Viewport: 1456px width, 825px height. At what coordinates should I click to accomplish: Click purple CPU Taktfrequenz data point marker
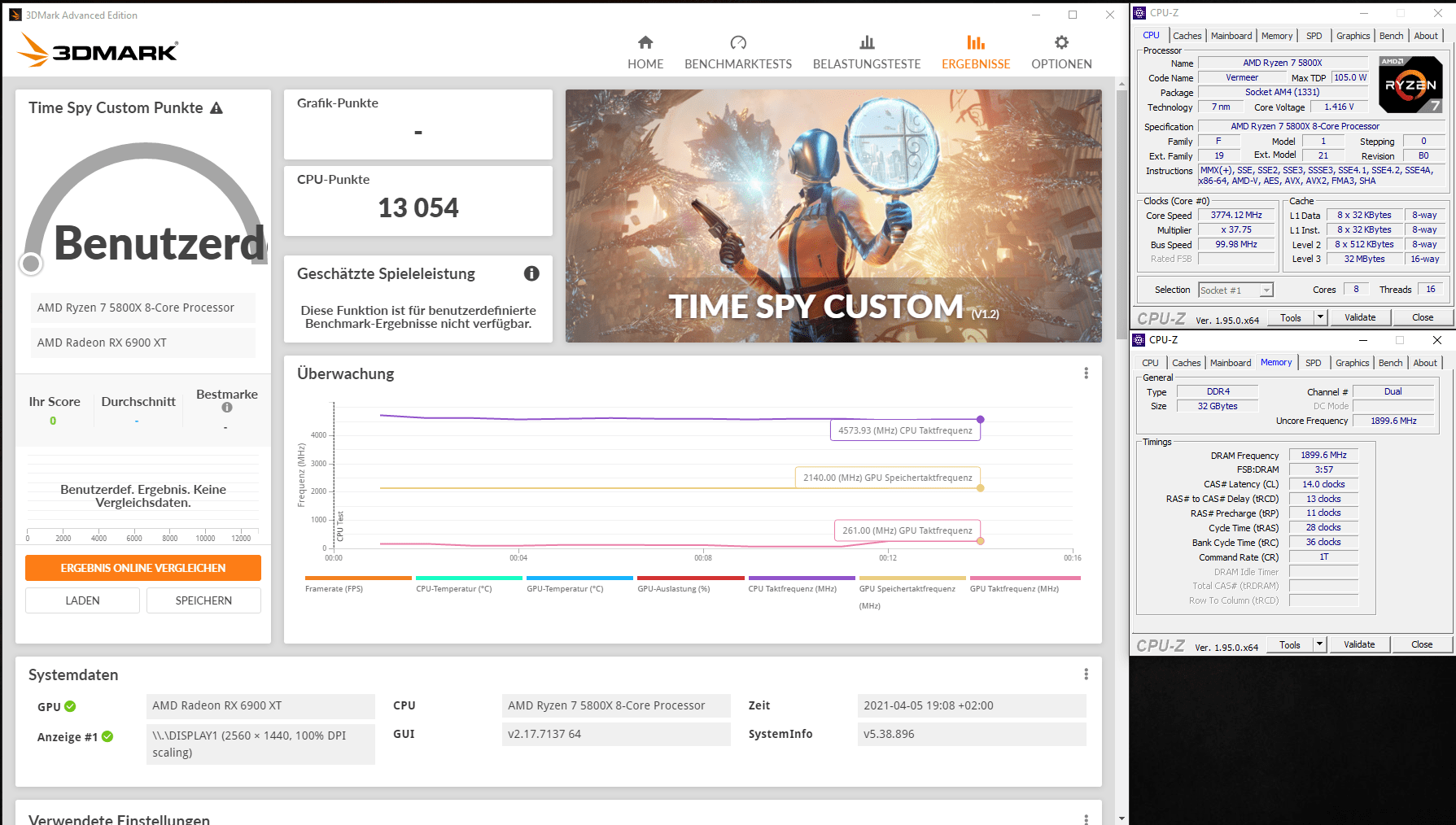click(981, 420)
